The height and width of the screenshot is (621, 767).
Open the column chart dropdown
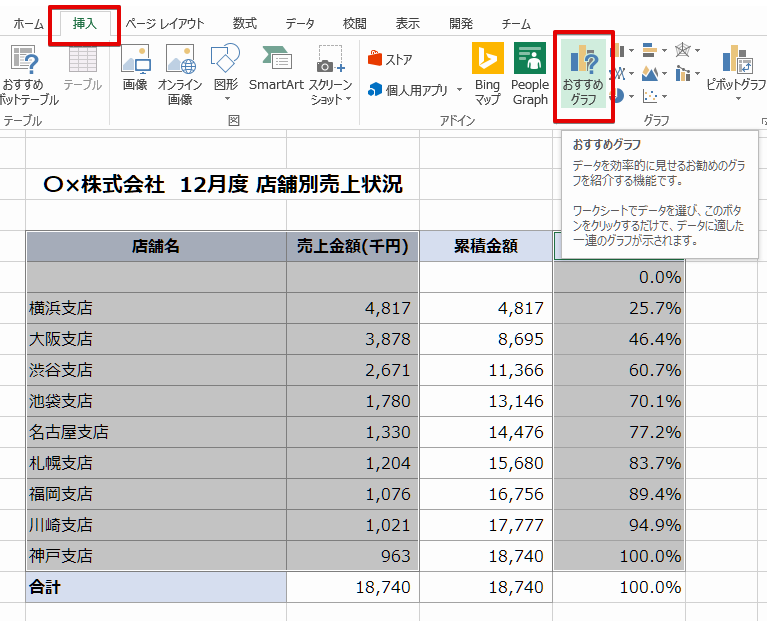(x=631, y=50)
